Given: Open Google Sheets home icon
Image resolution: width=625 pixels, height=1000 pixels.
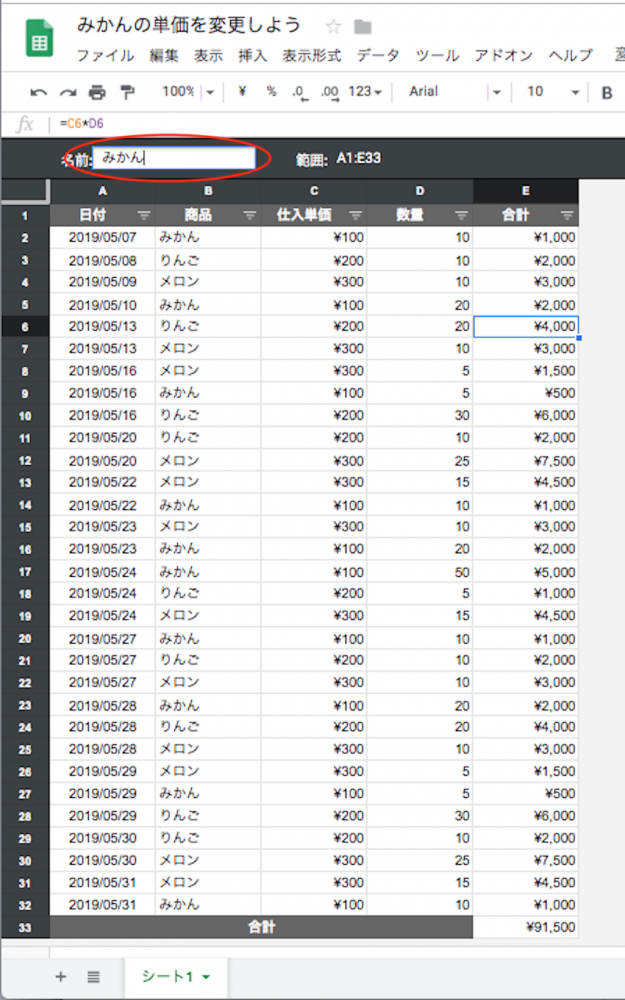Looking at the screenshot, I should coord(40,41).
